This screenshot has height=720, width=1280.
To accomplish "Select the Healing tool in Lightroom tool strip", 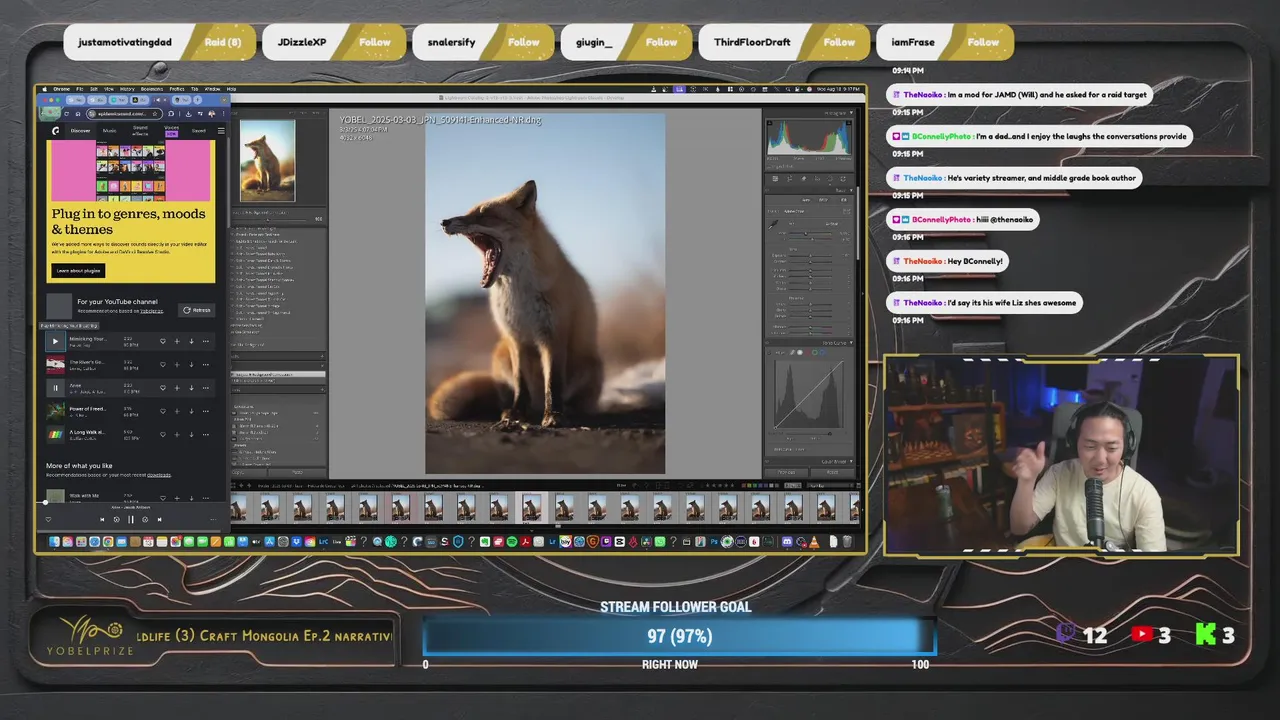I will pos(803,179).
